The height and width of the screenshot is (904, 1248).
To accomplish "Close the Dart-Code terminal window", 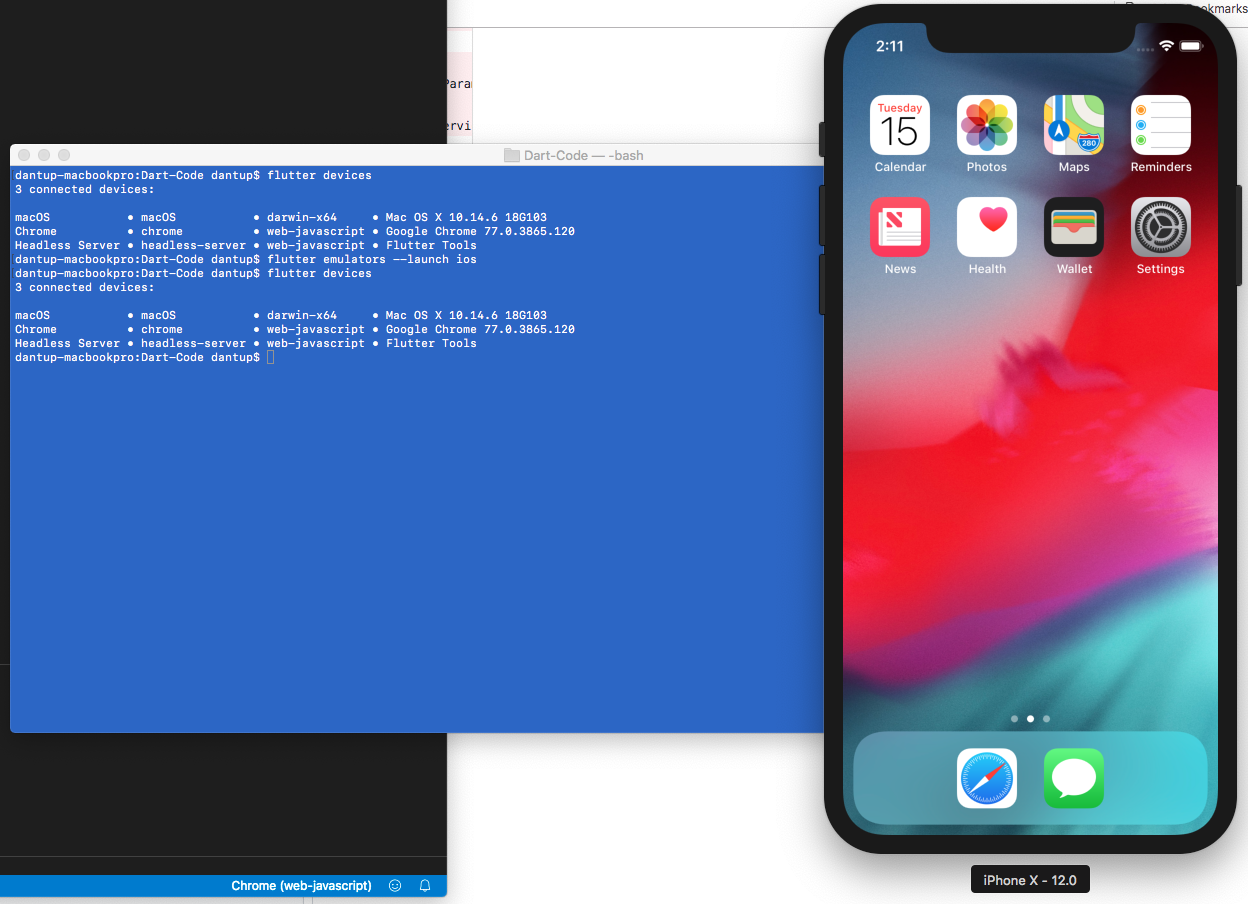I will coord(24,155).
